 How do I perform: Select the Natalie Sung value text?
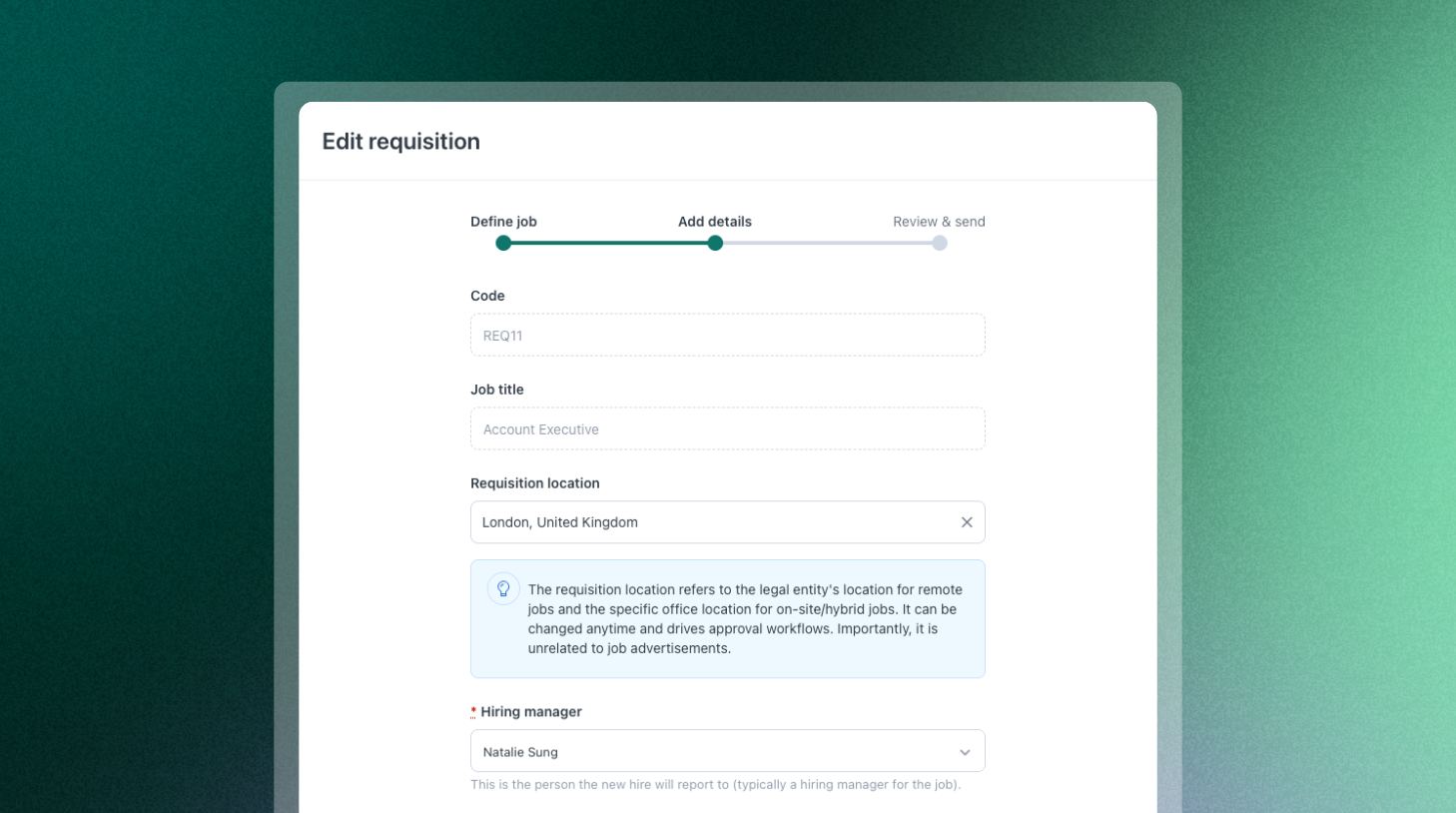pos(520,752)
